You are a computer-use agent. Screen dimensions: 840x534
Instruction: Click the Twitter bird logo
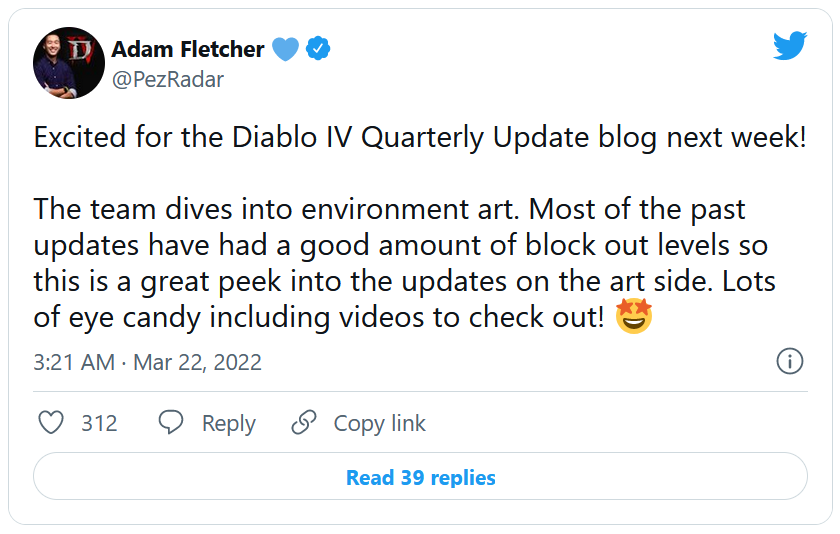790,45
